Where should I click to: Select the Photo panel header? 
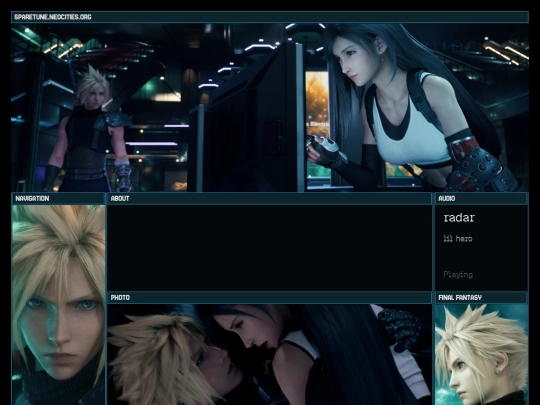pos(270,297)
